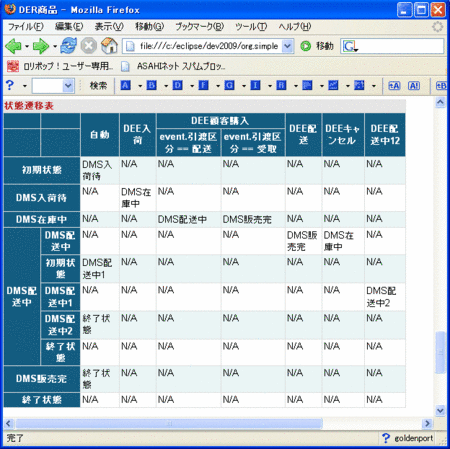This screenshot has height=449, width=450.
Task: Click the blue I toolbar icon
Action: (255, 85)
